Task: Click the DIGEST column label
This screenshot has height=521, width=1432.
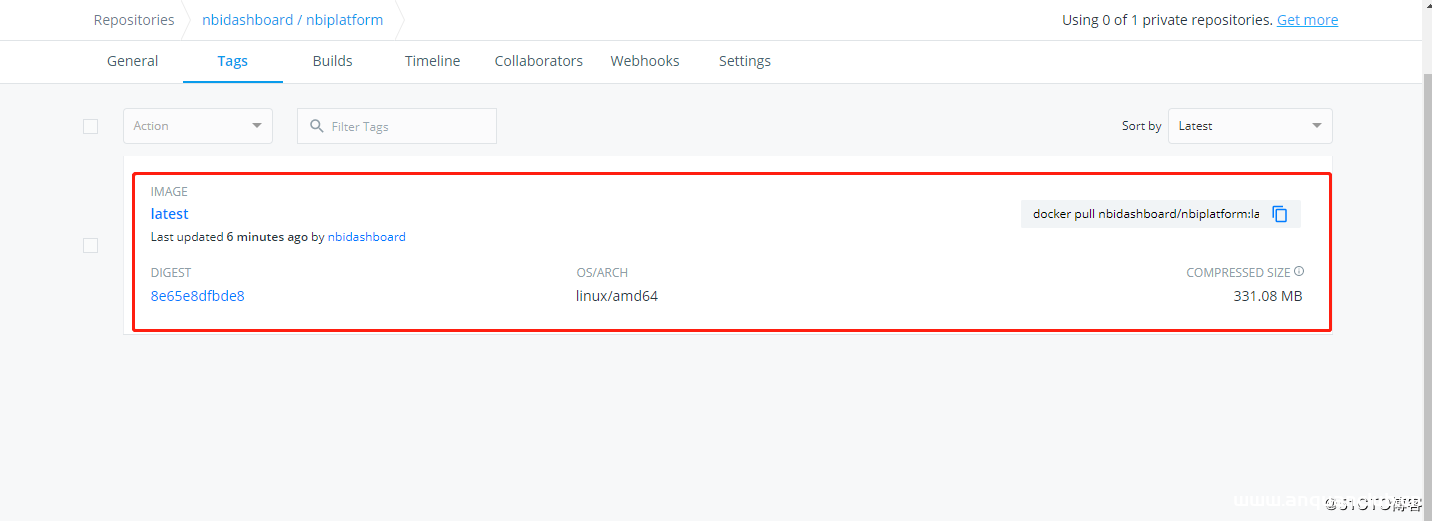Action: pos(171,273)
